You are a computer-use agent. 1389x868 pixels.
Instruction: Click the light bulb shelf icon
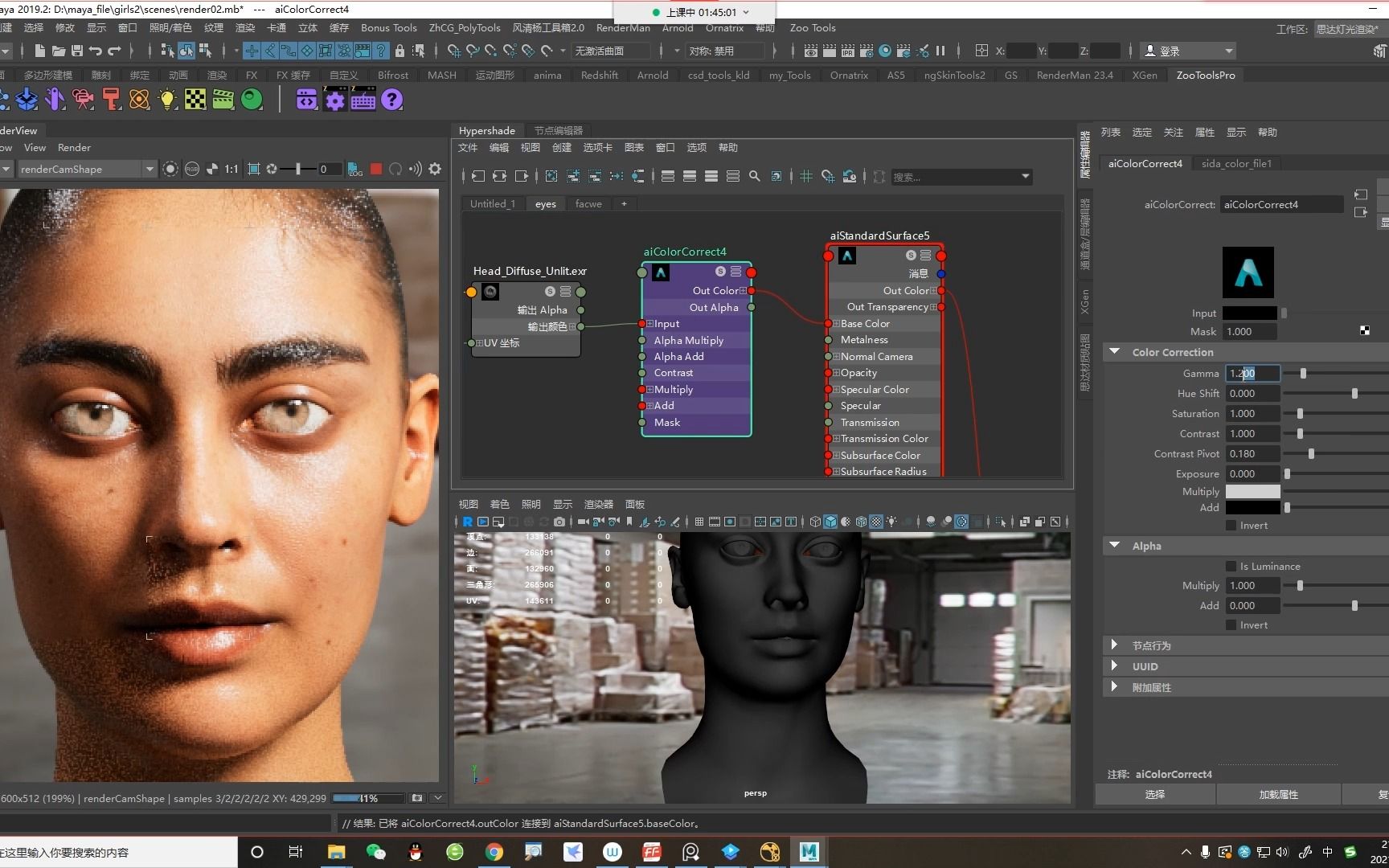click(167, 100)
